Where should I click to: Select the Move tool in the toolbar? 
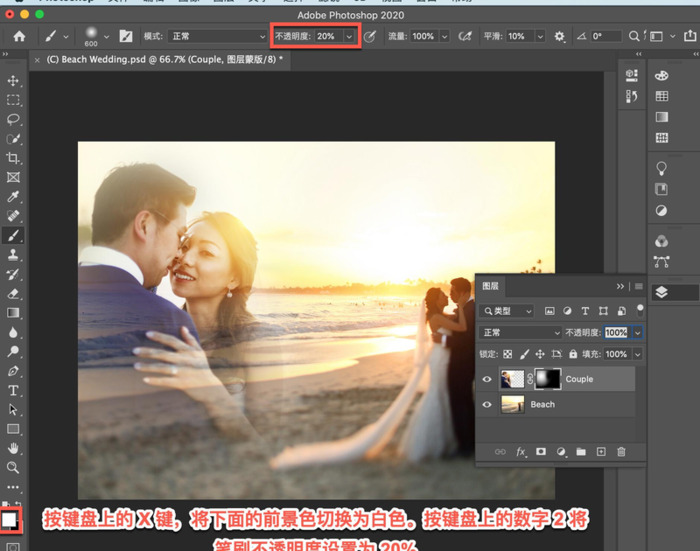pos(13,81)
